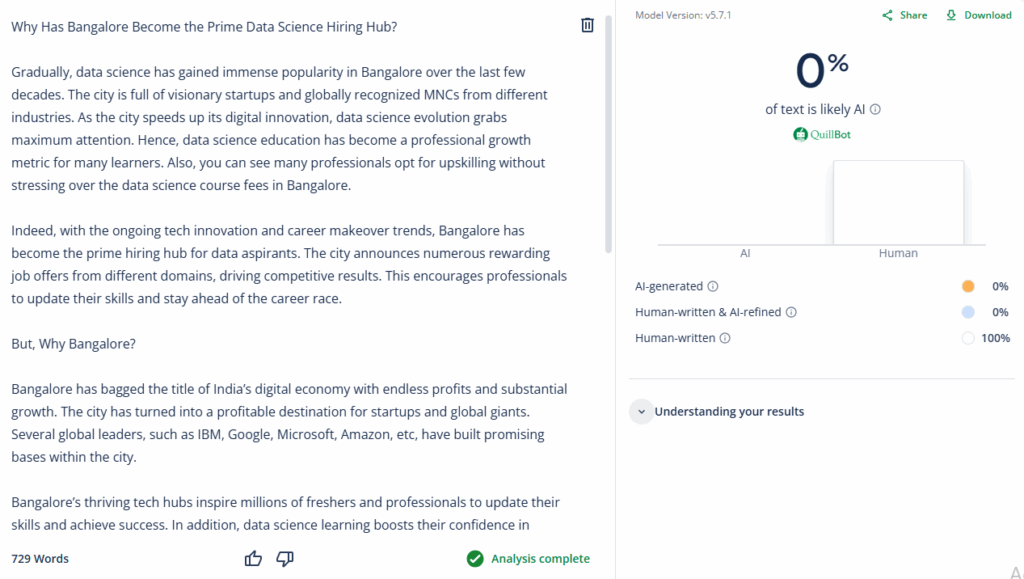Click the Human bar in chart
The height and width of the screenshot is (579, 1024).
point(898,202)
